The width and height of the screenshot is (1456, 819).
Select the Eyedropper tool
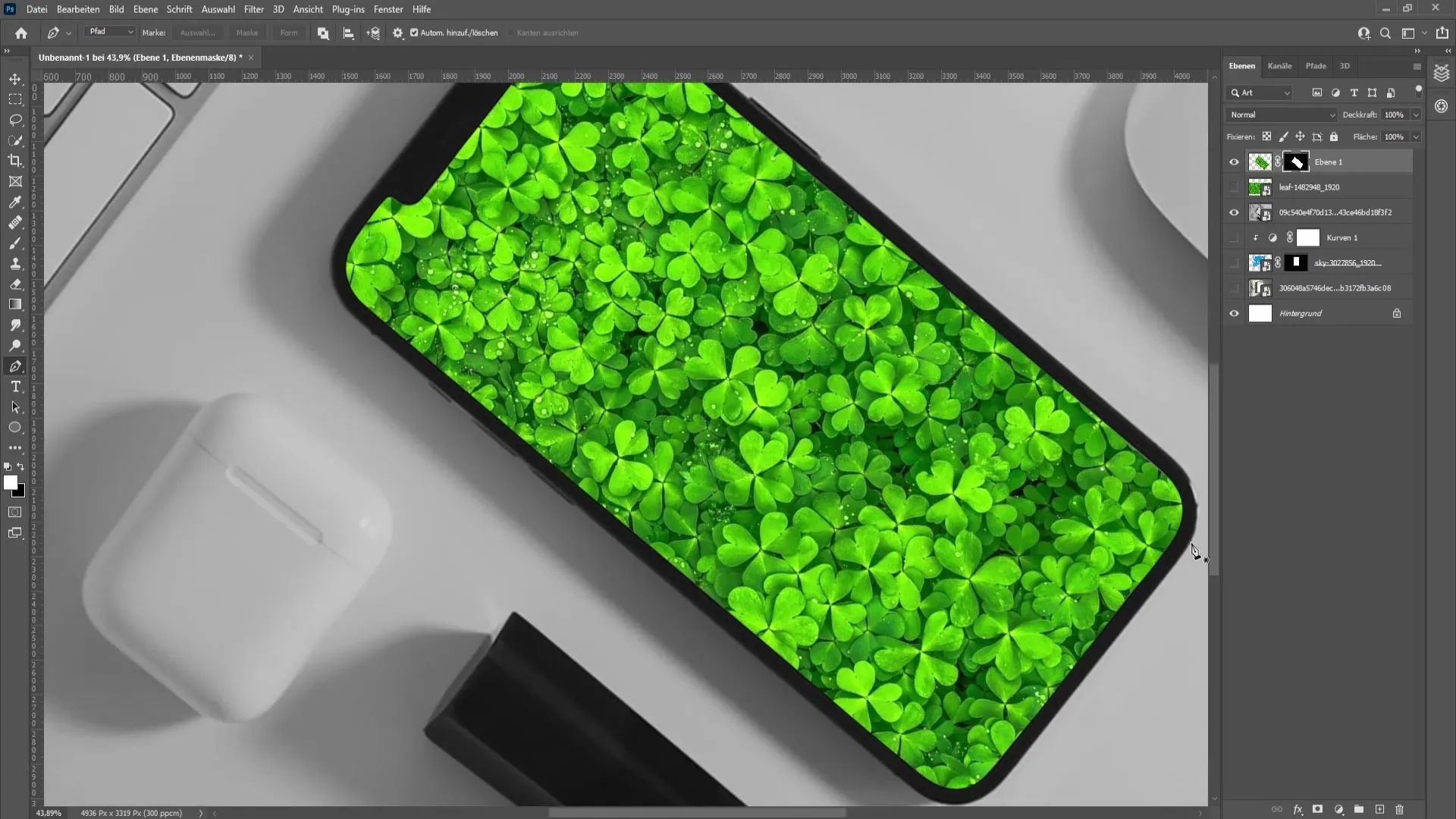15,201
